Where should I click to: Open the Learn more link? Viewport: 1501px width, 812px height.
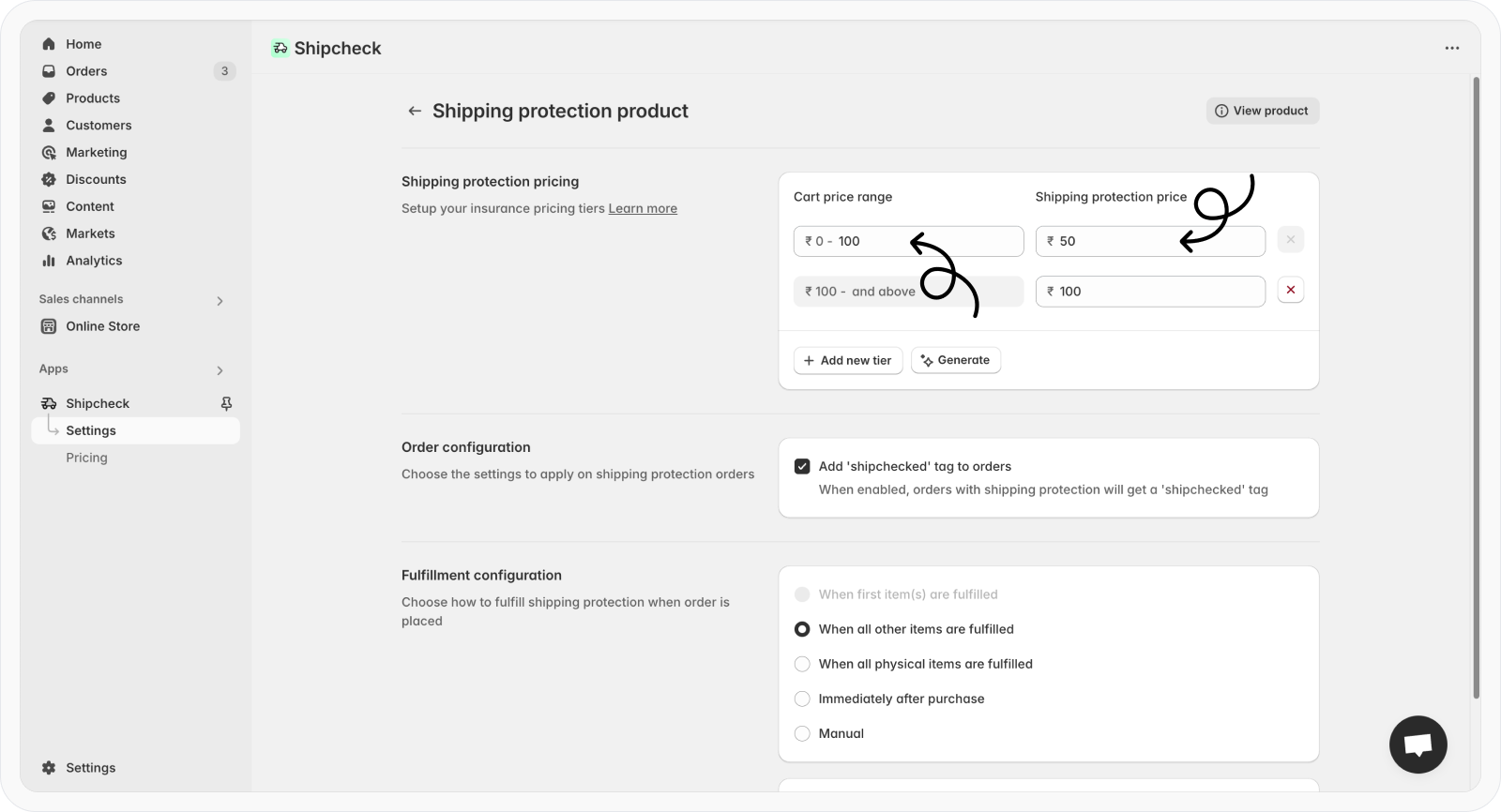(x=643, y=209)
